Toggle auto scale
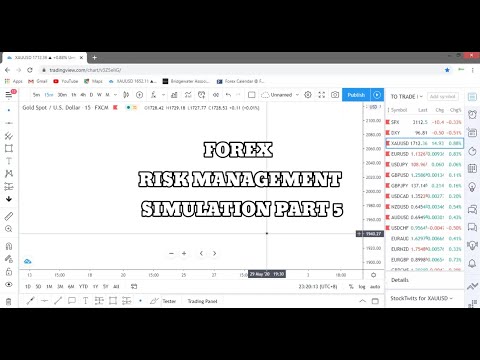This screenshot has width=480, height=360. (375, 287)
